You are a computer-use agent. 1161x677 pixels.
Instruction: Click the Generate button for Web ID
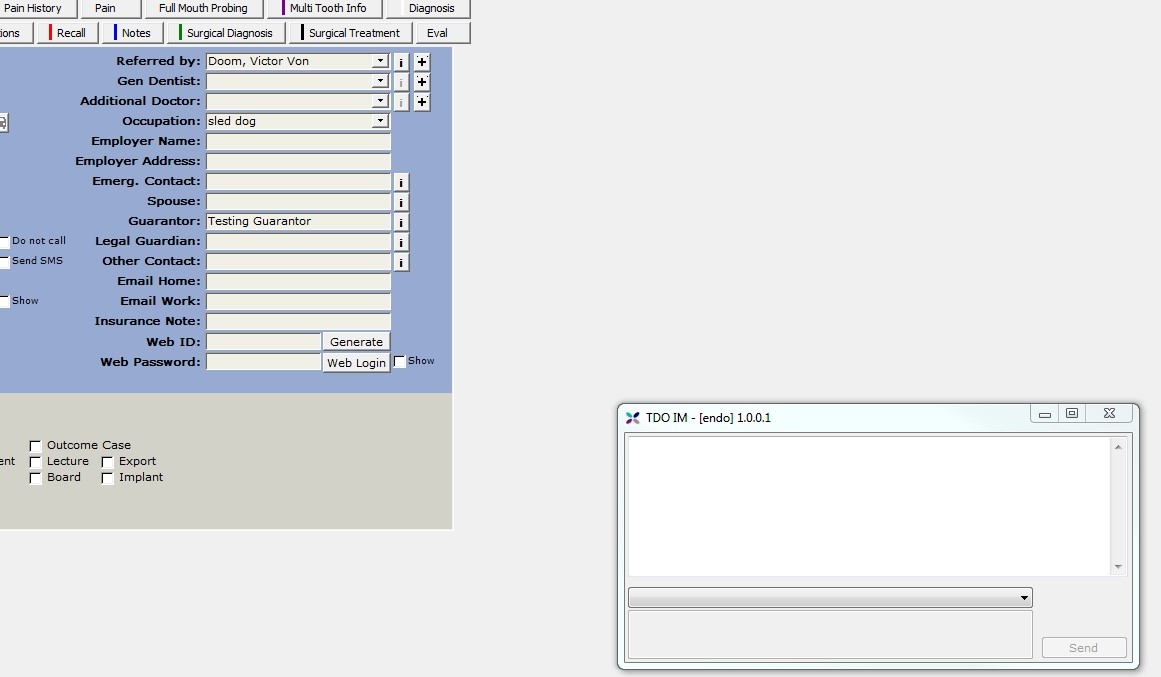356,342
